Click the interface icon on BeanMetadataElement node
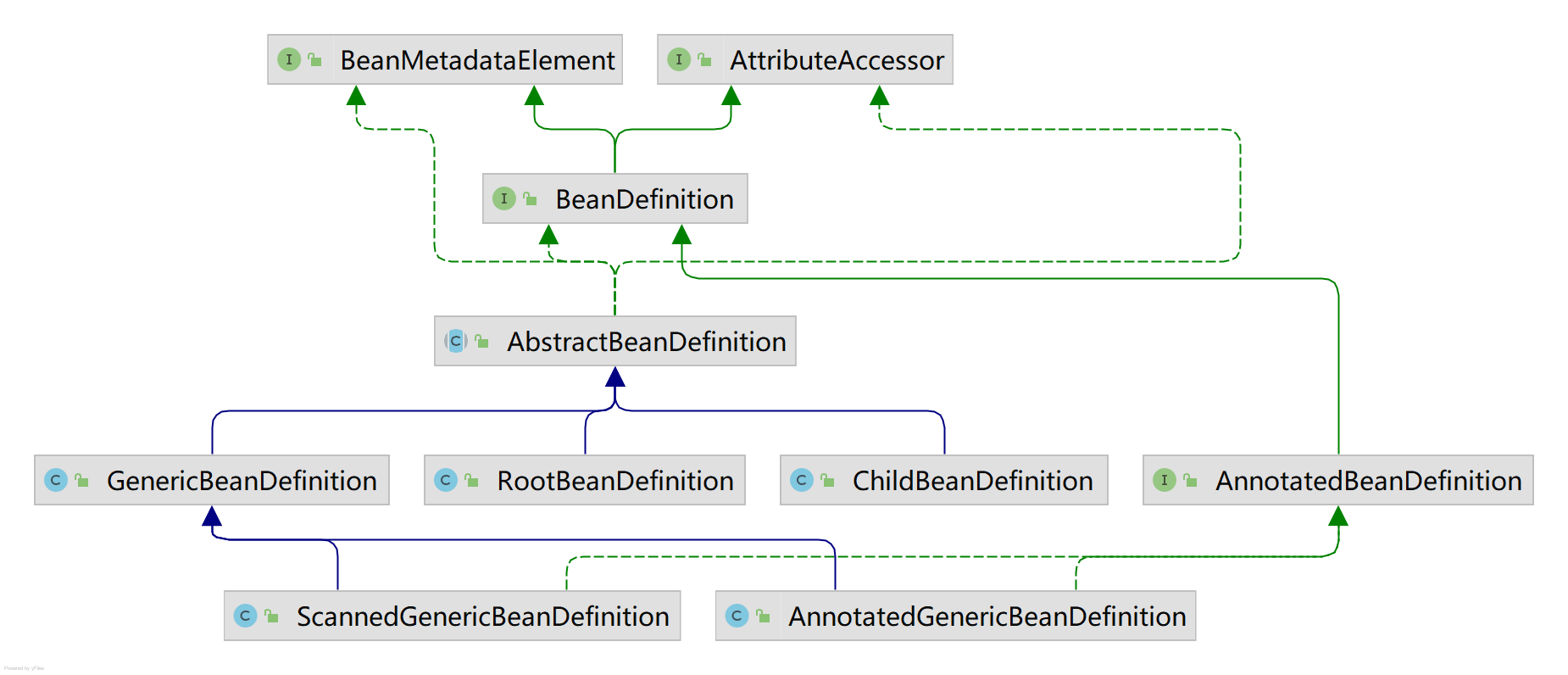This screenshot has width=1568, height=675. [x=289, y=59]
